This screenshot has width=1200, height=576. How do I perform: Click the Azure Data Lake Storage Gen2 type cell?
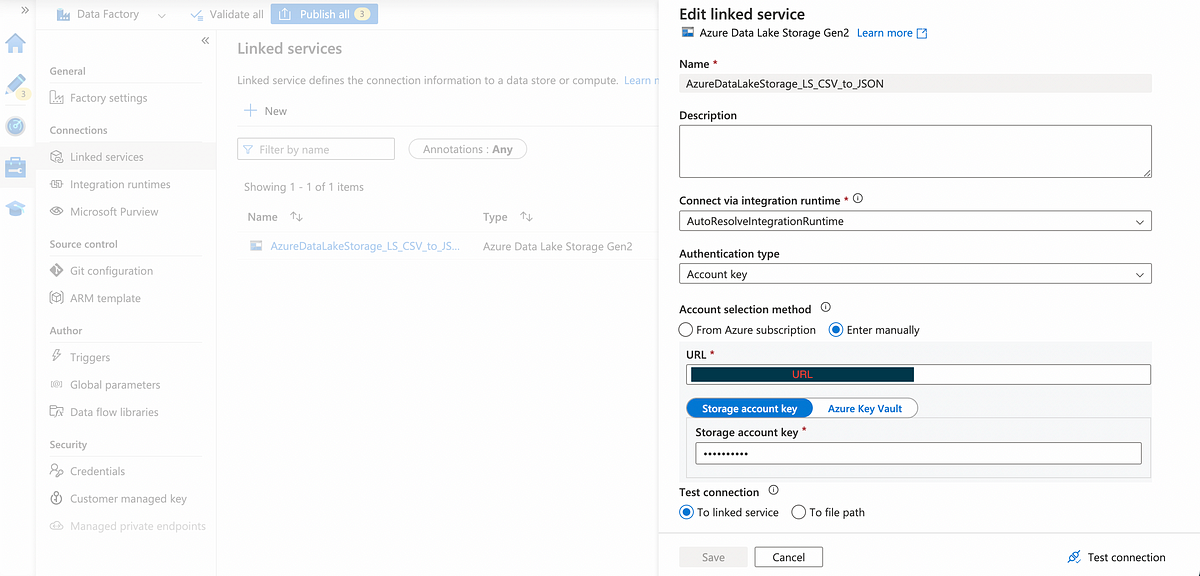click(x=557, y=246)
